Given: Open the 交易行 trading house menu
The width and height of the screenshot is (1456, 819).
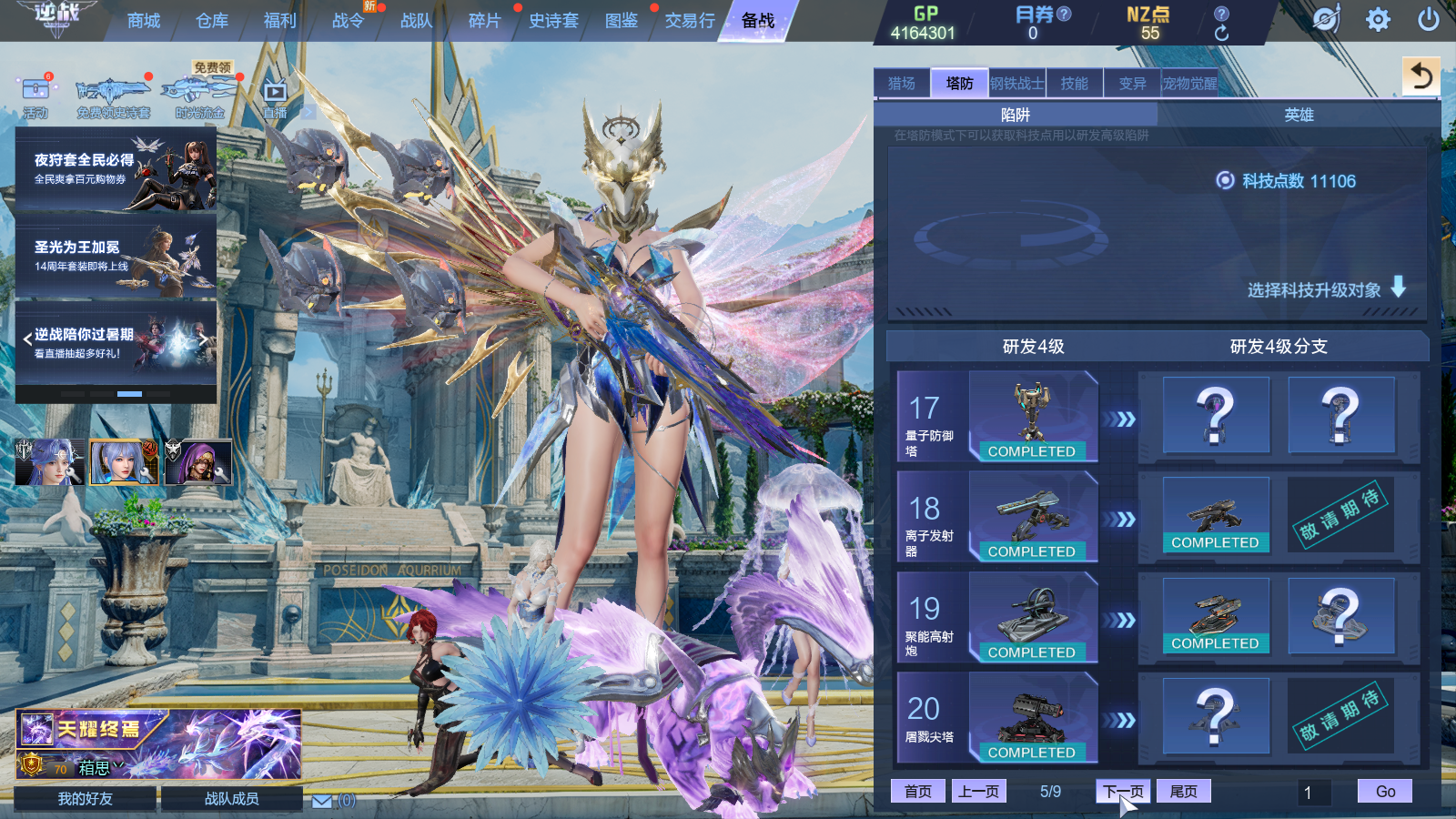Looking at the screenshot, I should pos(690,20).
